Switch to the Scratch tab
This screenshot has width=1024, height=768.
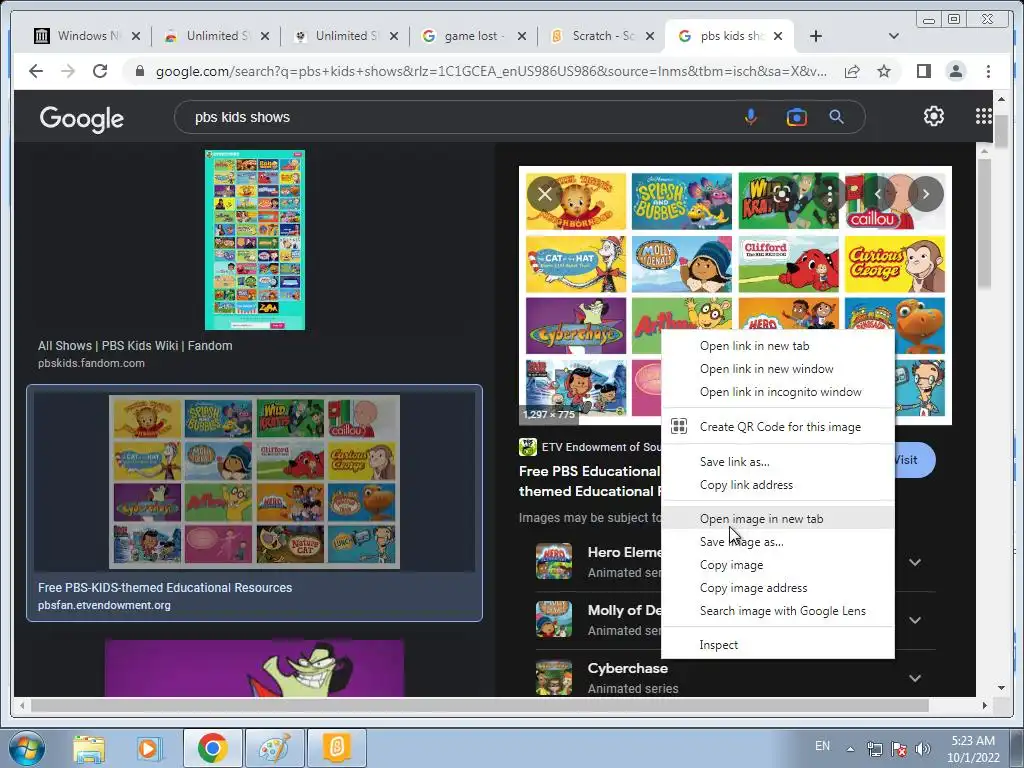[600, 37]
